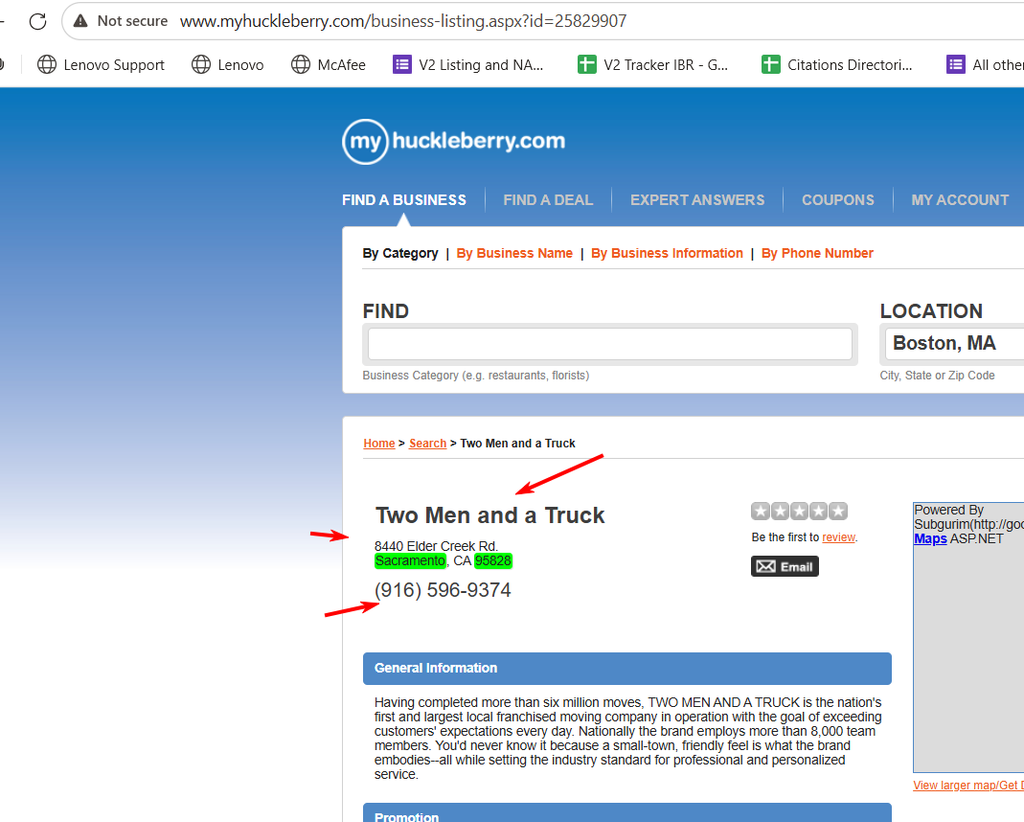Focus the FIND business category field

pyautogui.click(x=610, y=344)
